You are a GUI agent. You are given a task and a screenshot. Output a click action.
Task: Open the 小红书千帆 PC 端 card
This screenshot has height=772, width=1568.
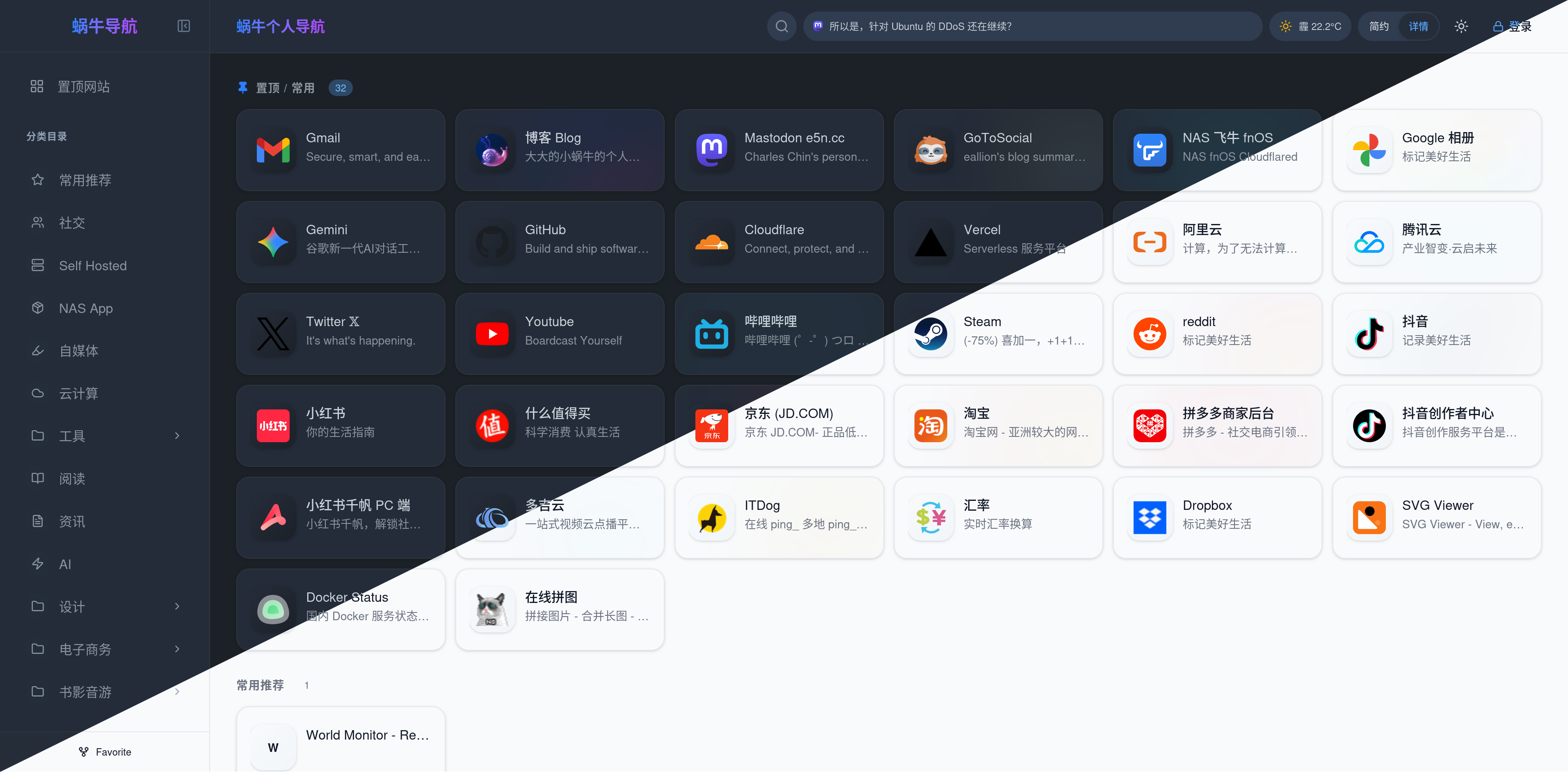click(x=341, y=518)
